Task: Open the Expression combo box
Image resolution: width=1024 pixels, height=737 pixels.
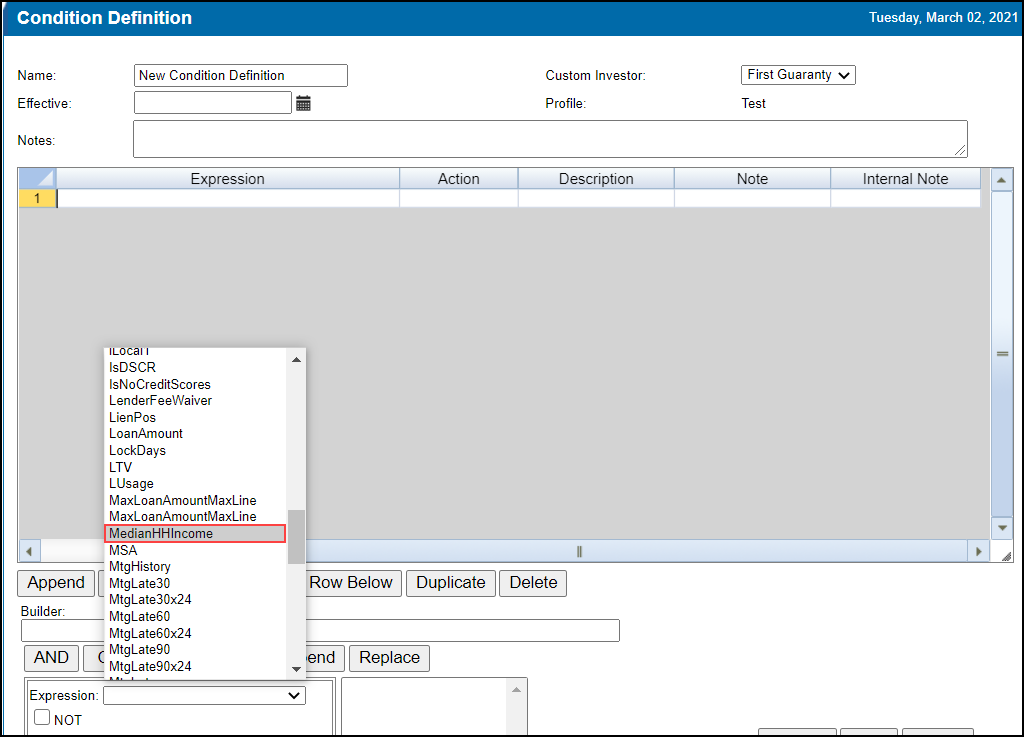Action: [x=204, y=696]
